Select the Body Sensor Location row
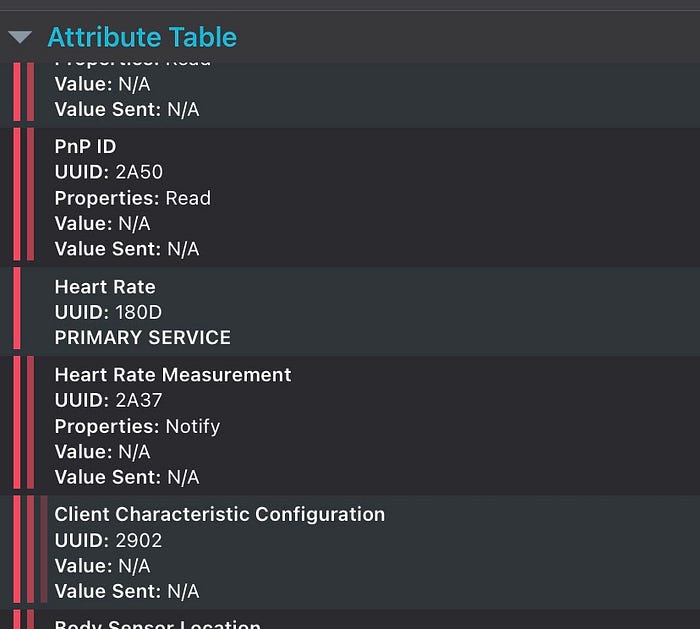The width and height of the screenshot is (700, 629). point(350,620)
